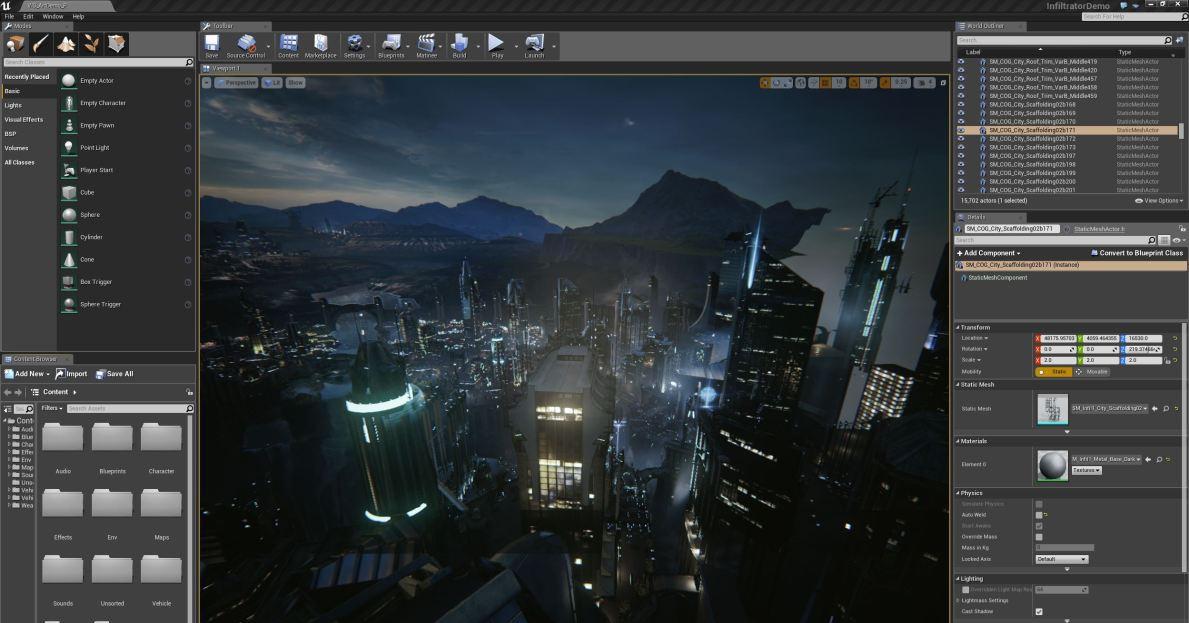Screen dimensions: 1189x623
Task: Select the Paint mode brush icon
Action: (x=41, y=44)
